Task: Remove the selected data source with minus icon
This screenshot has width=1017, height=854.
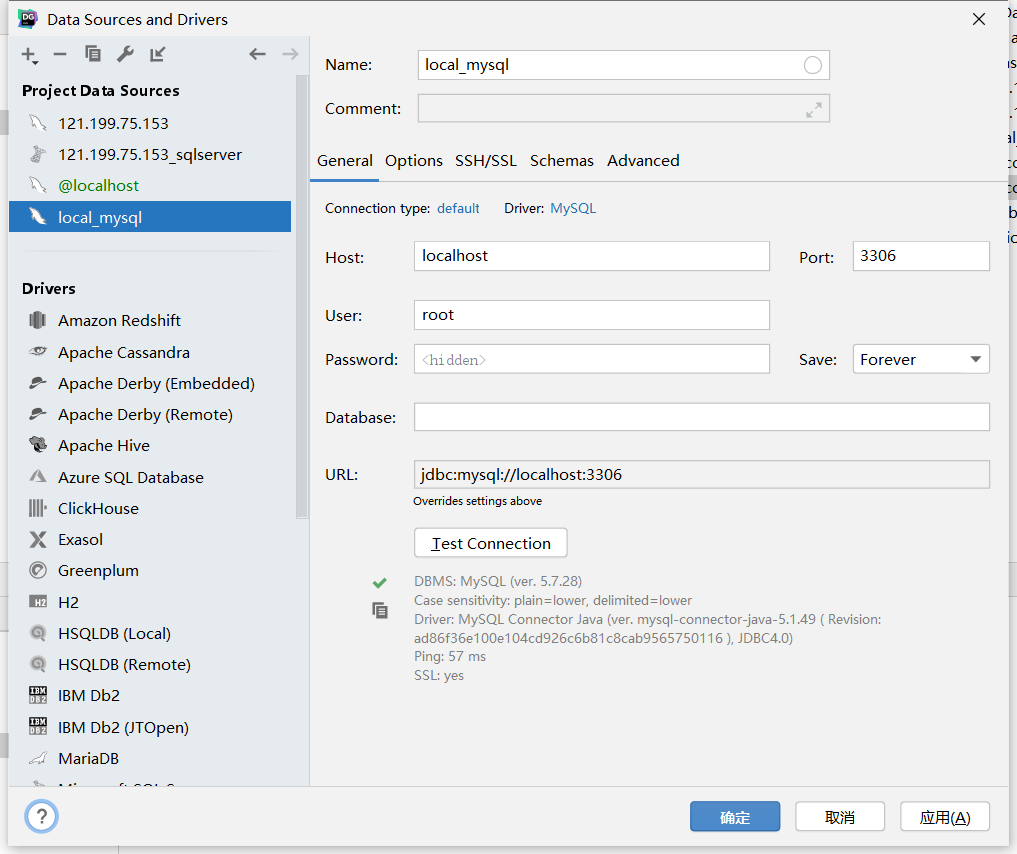Action: [60, 54]
